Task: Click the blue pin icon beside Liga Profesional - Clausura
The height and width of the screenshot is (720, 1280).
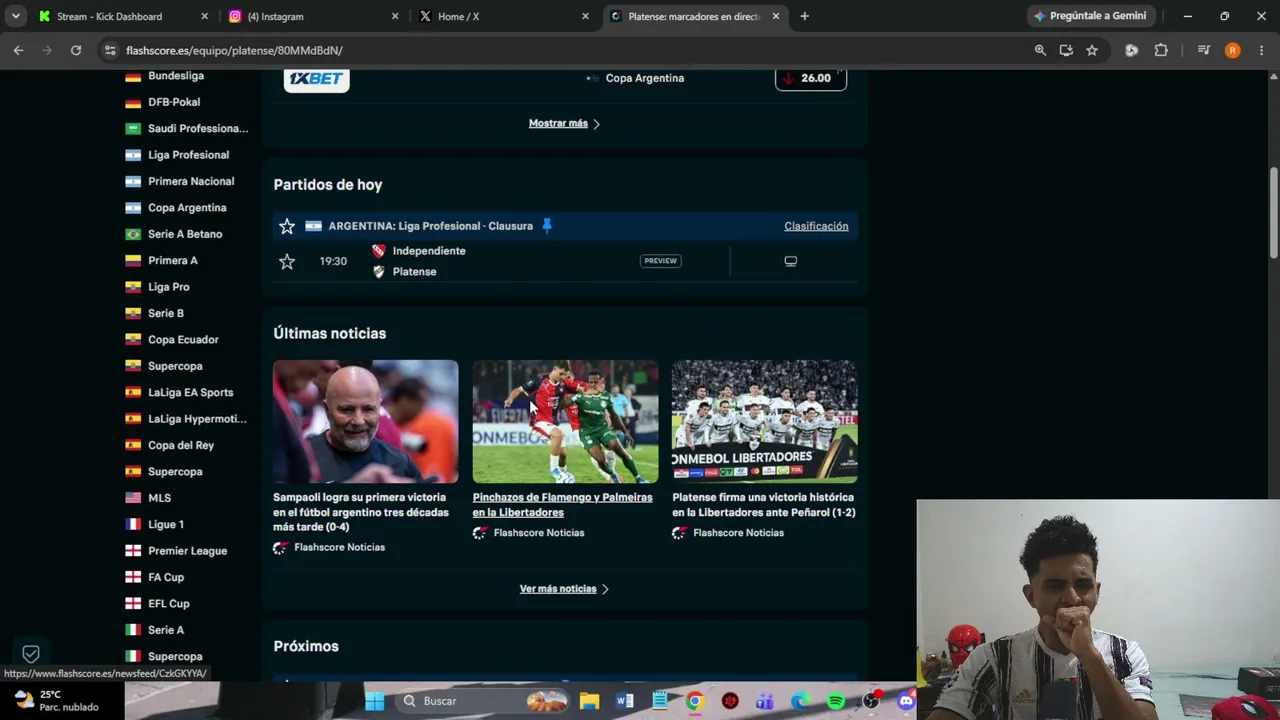Action: point(546,226)
